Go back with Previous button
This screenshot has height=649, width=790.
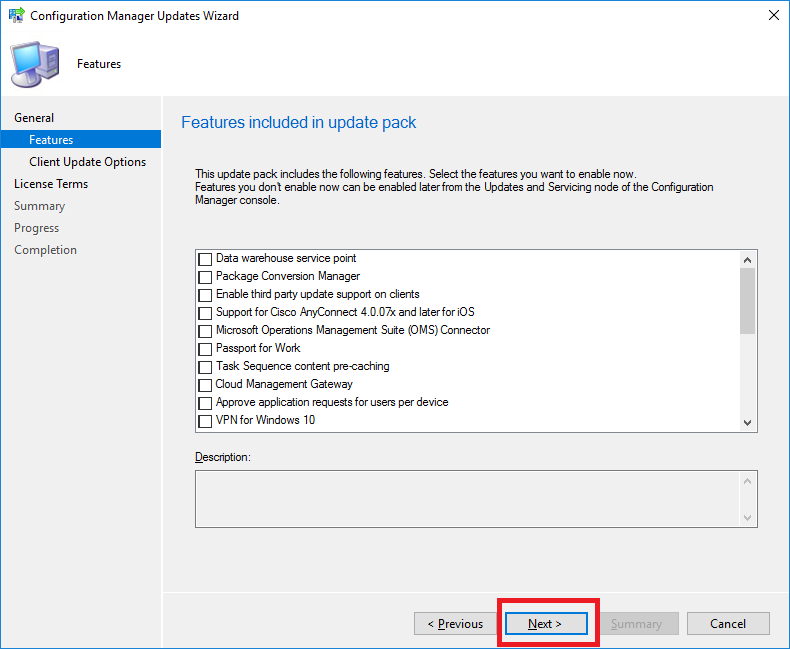[x=455, y=624]
